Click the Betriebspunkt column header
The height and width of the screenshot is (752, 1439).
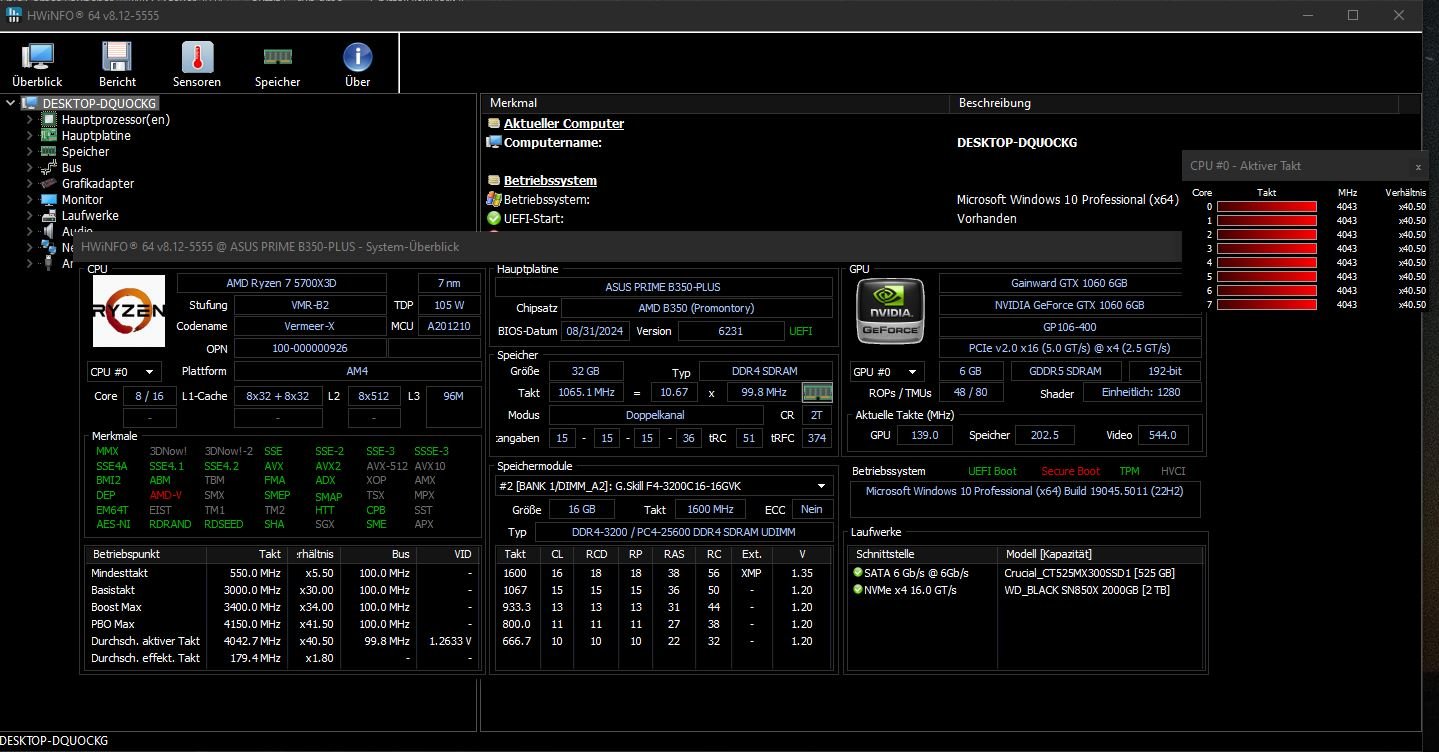pyautogui.click(x=146, y=554)
